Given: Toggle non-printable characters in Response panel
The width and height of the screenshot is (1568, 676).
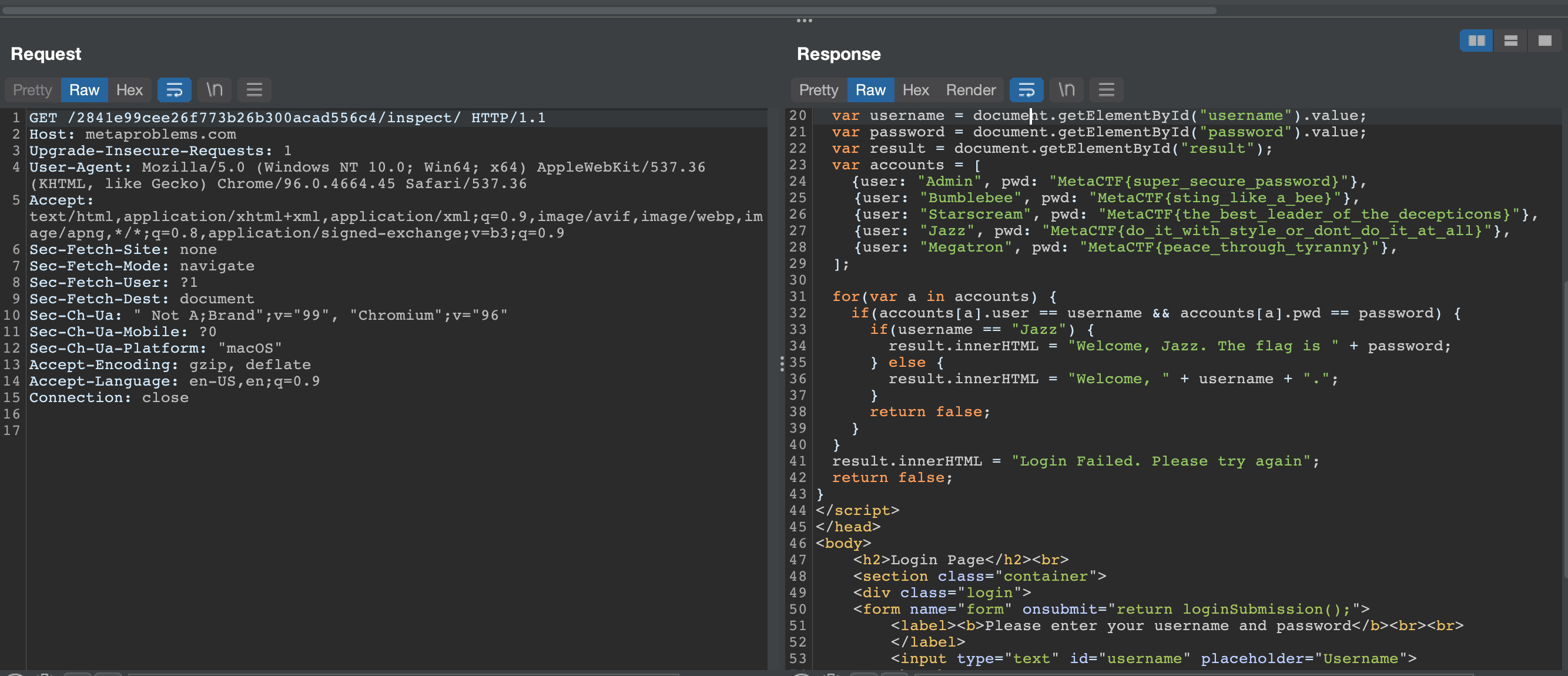Looking at the screenshot, I should pyautogui.click(x=1067, y=90).
